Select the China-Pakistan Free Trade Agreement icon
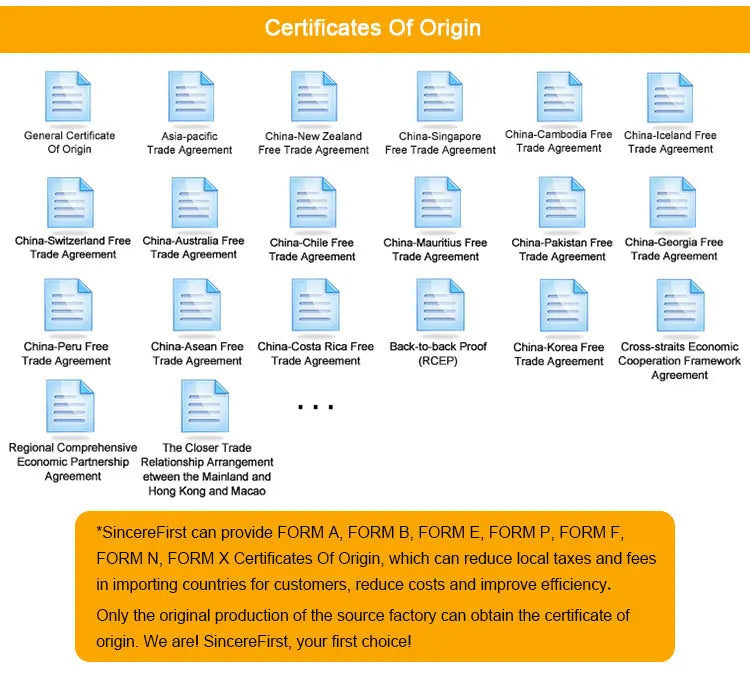The width and height of the screenshot is (750, 673). click(562, 202)
